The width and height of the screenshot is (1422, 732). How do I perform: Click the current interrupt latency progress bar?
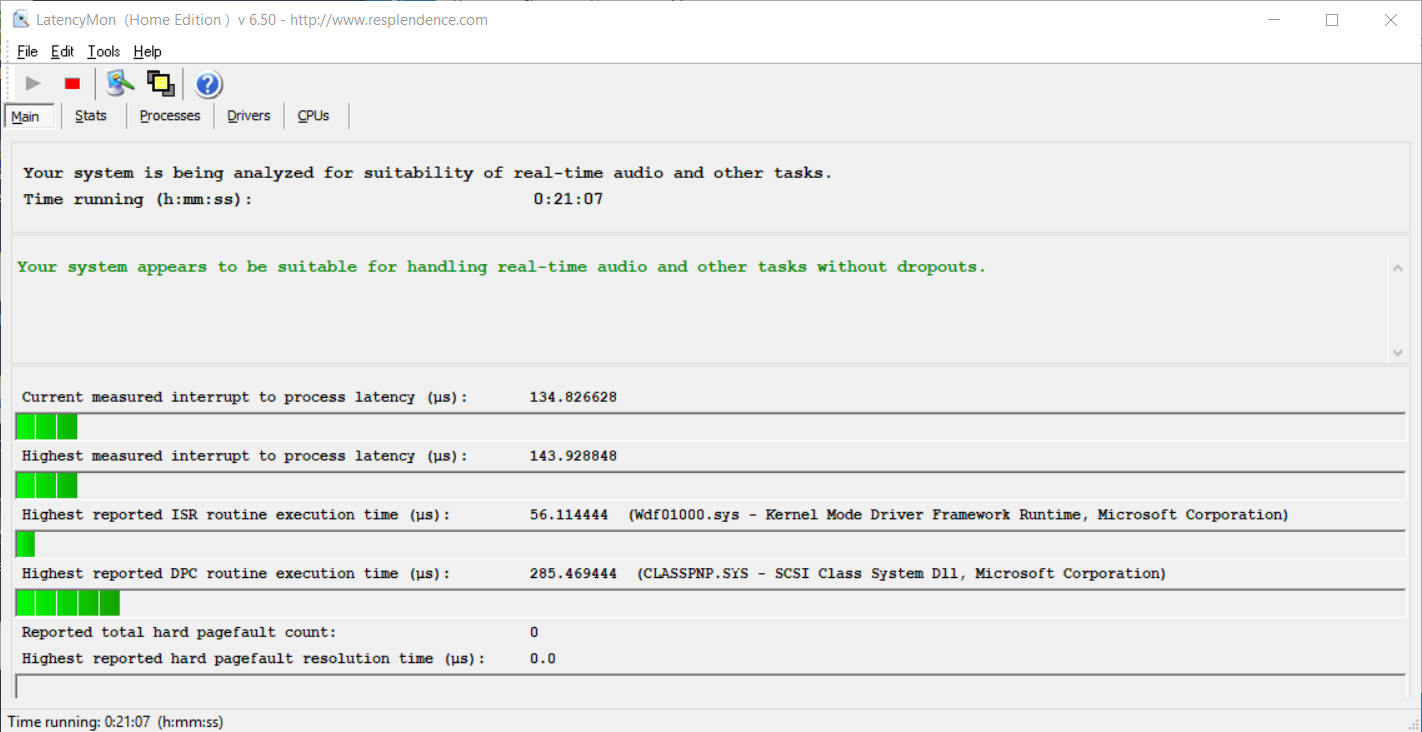[710, 426]
